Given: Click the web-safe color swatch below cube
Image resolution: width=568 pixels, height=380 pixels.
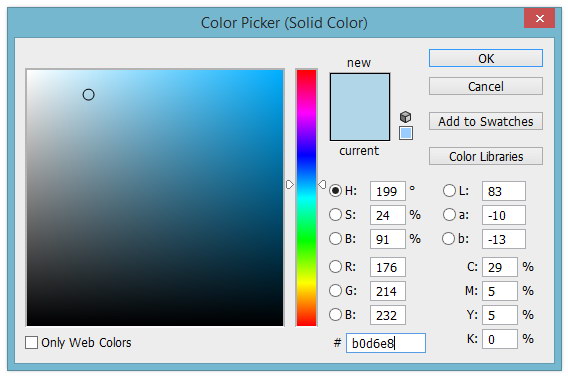Looking at the screenshot, I should tap(406, 133).
